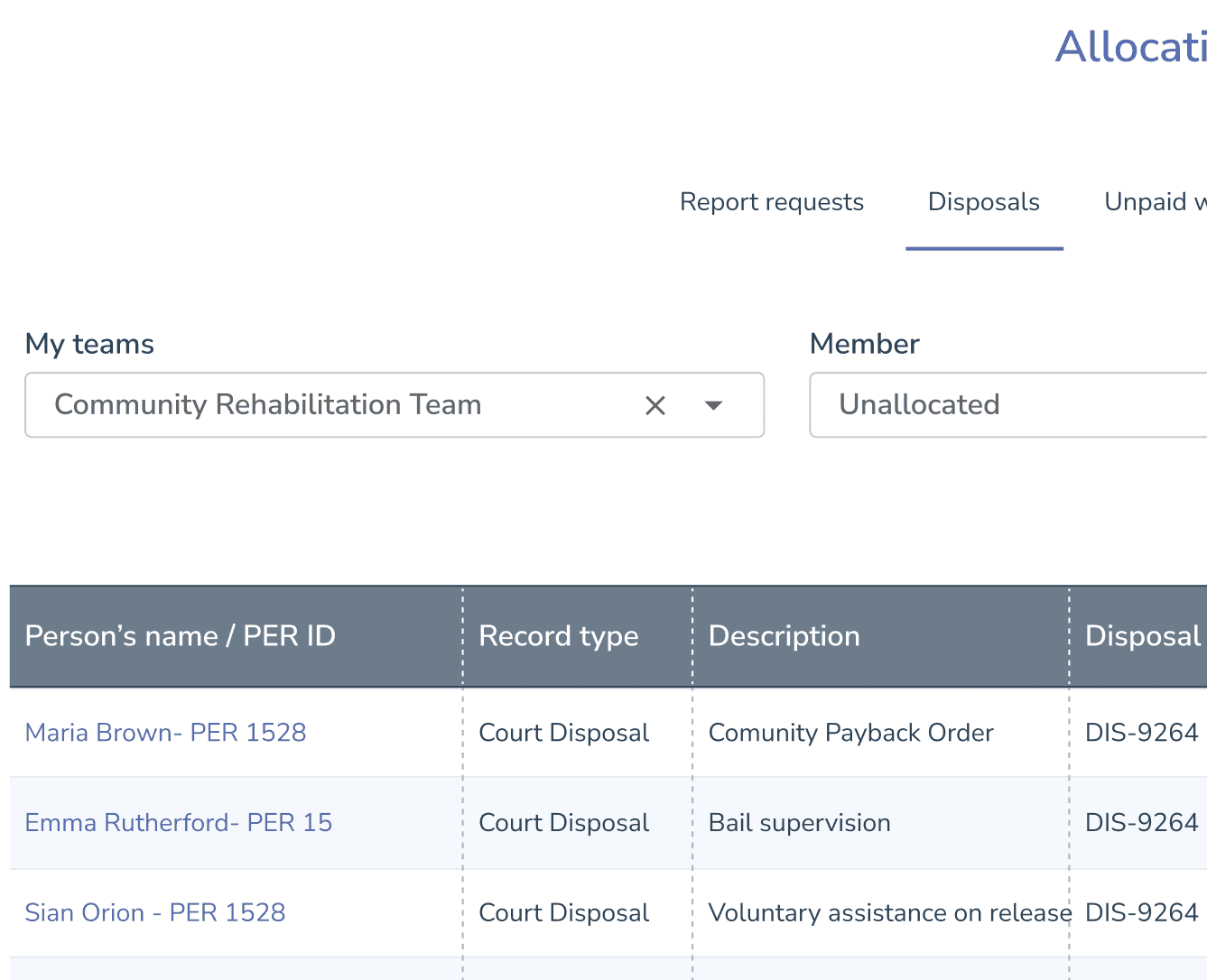The image size is (1207, 980).
Task: Open Emma Rutherford PER 15 record
Action: pyautogui.click(x=178, y=823)
